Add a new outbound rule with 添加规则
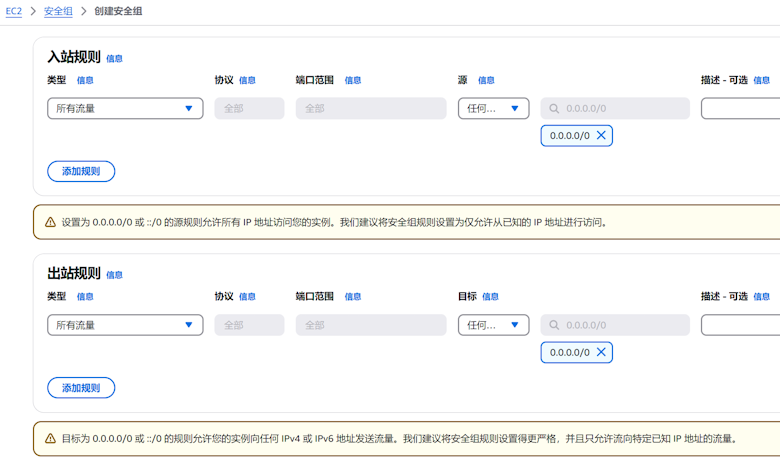 click(x=81, y=388)
